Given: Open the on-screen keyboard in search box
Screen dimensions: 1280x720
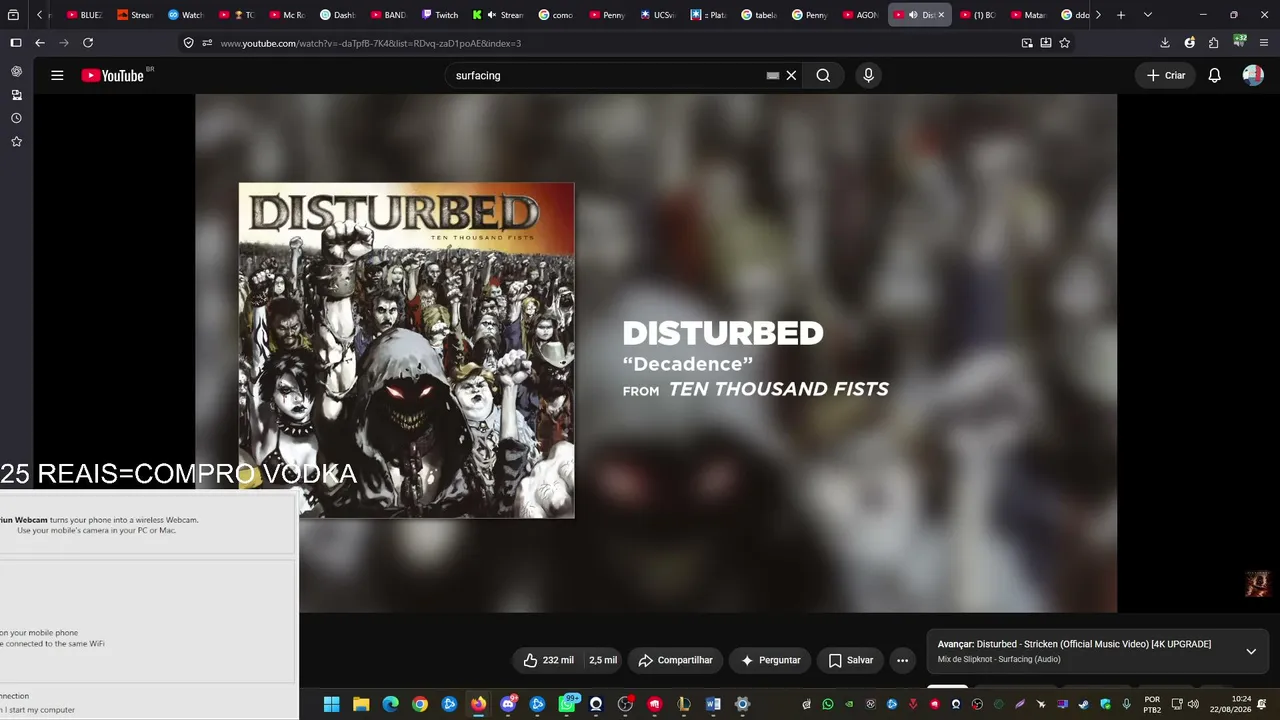Looking at the screenshot, I should [x=773, y=75].
